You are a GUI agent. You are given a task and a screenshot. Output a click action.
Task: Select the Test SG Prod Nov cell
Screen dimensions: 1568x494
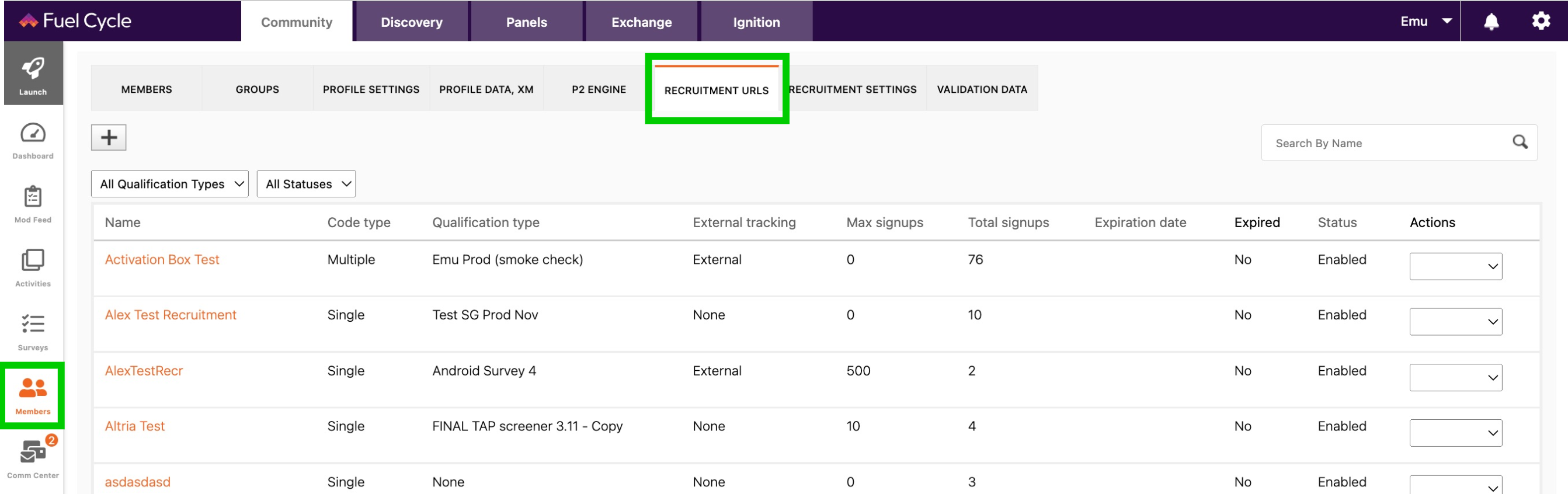coord(485,315)
